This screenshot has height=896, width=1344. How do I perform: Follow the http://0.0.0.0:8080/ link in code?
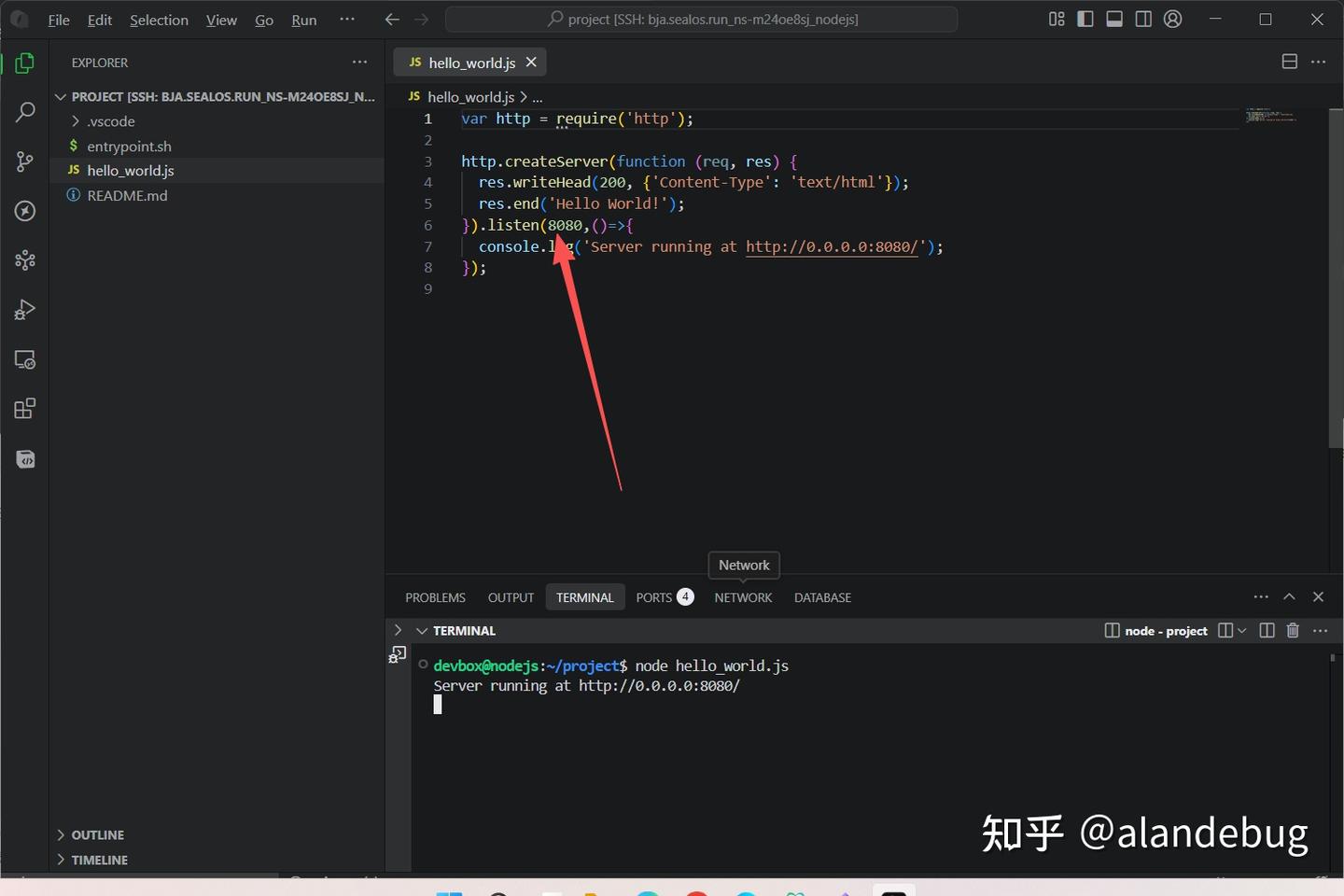point(831,246)
